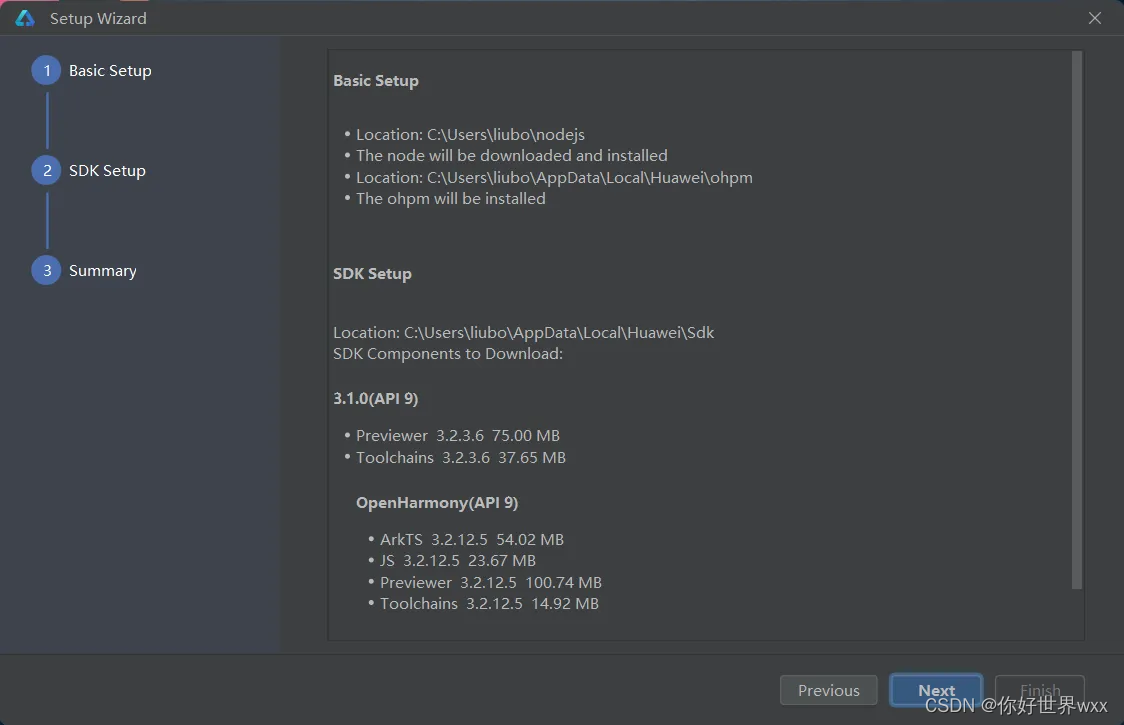1124x725 pixels.
Task: Click the DevEco Studio logo icon
Action: [x=25, y=19]
